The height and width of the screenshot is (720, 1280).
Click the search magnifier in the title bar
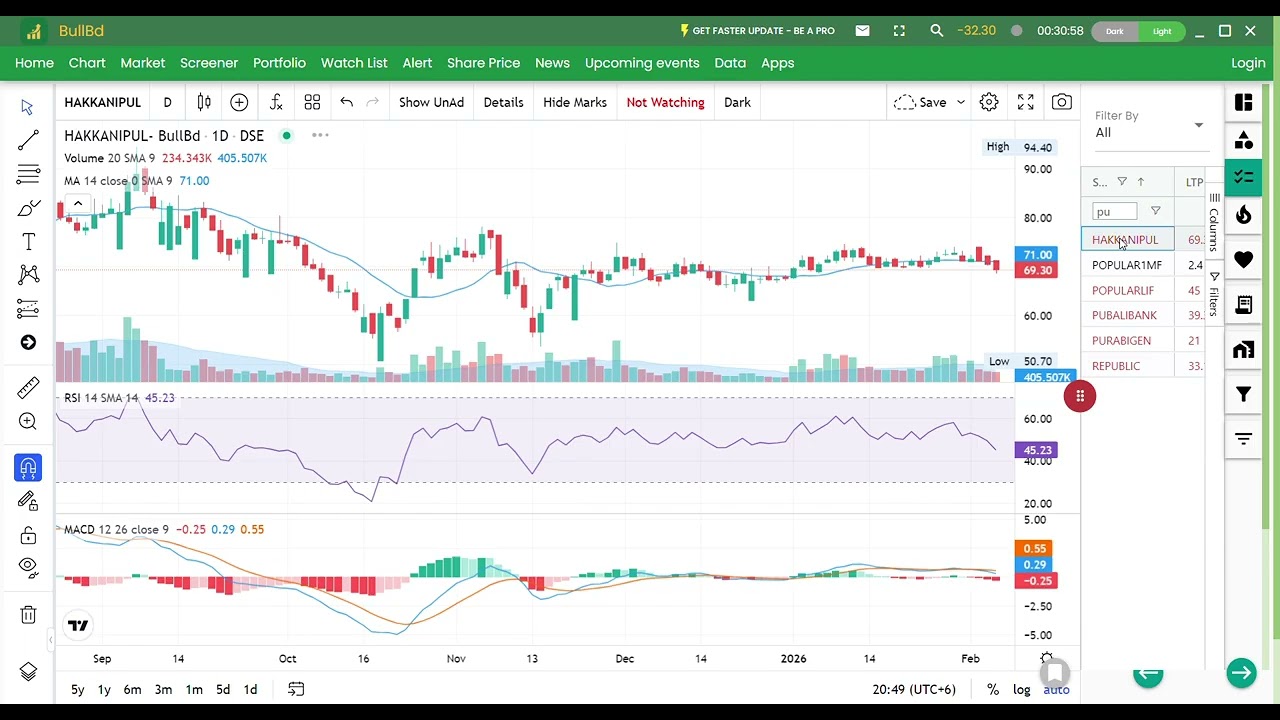coord(936,31)
